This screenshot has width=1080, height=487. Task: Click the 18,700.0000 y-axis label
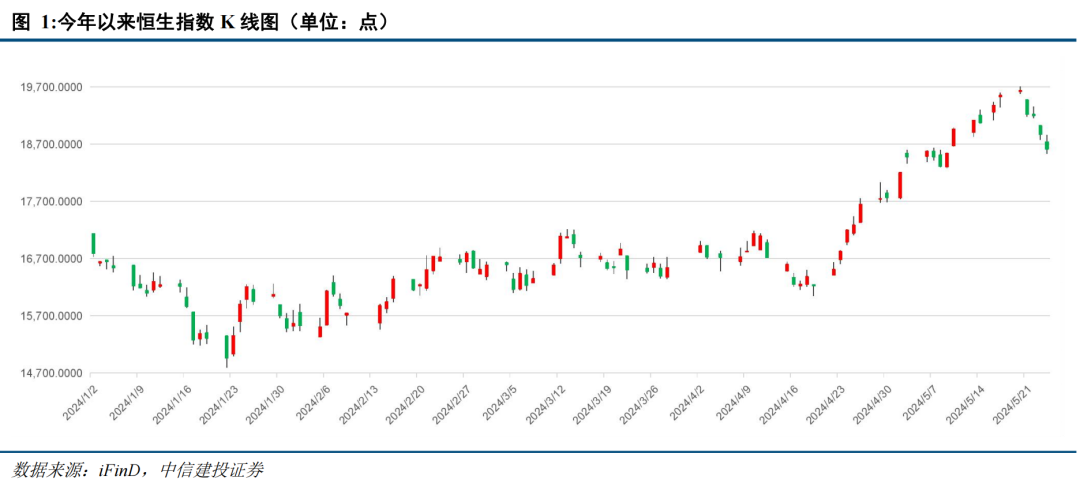52,145
